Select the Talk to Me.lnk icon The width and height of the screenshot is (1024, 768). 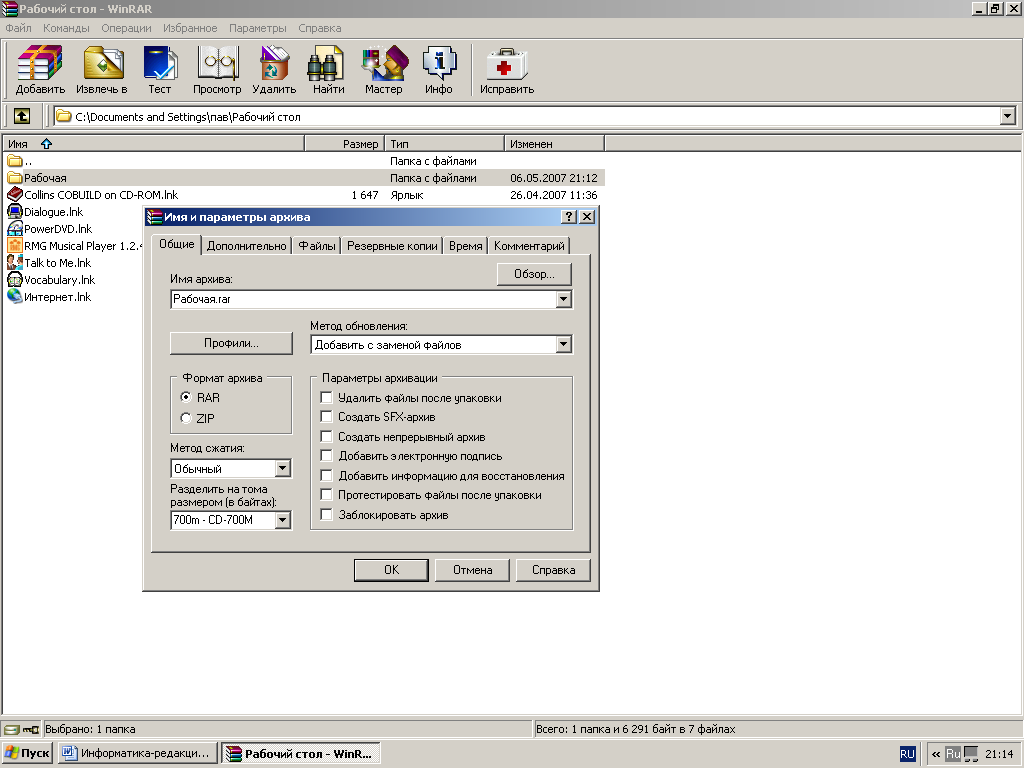14,263
